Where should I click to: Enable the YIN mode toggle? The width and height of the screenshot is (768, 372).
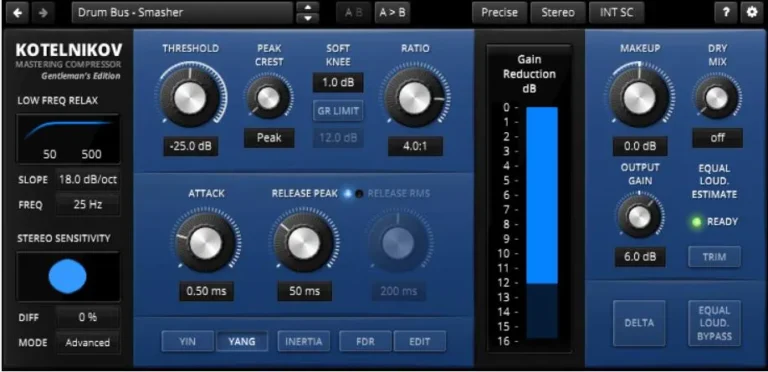coord(188,341)
